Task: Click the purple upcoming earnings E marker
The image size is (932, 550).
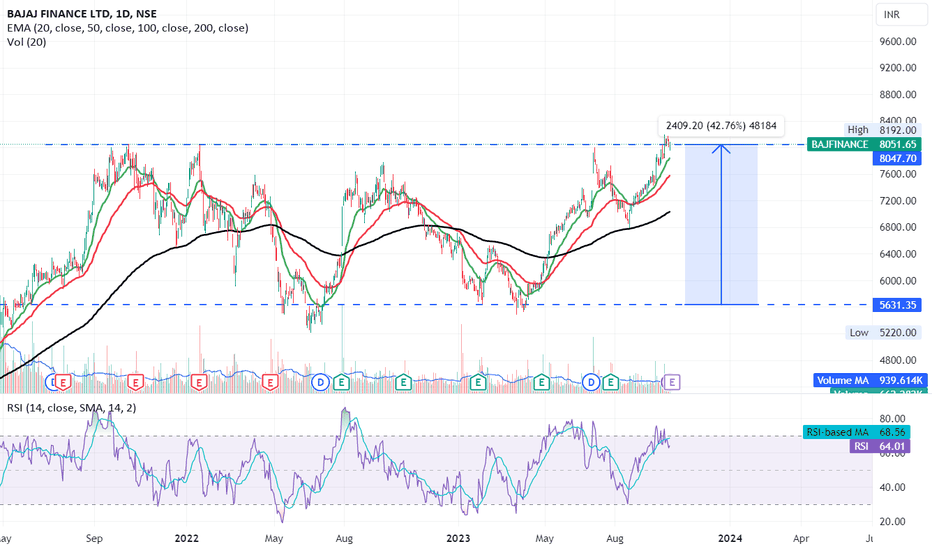Action: point(672,382)
